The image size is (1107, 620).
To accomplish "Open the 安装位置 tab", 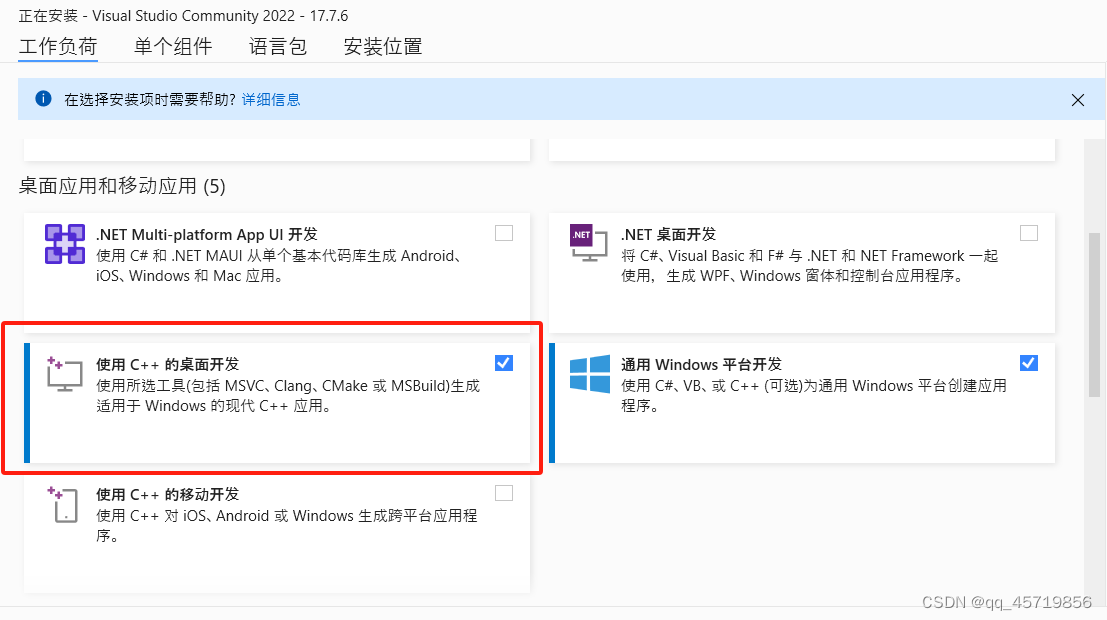I will [383, 47].
